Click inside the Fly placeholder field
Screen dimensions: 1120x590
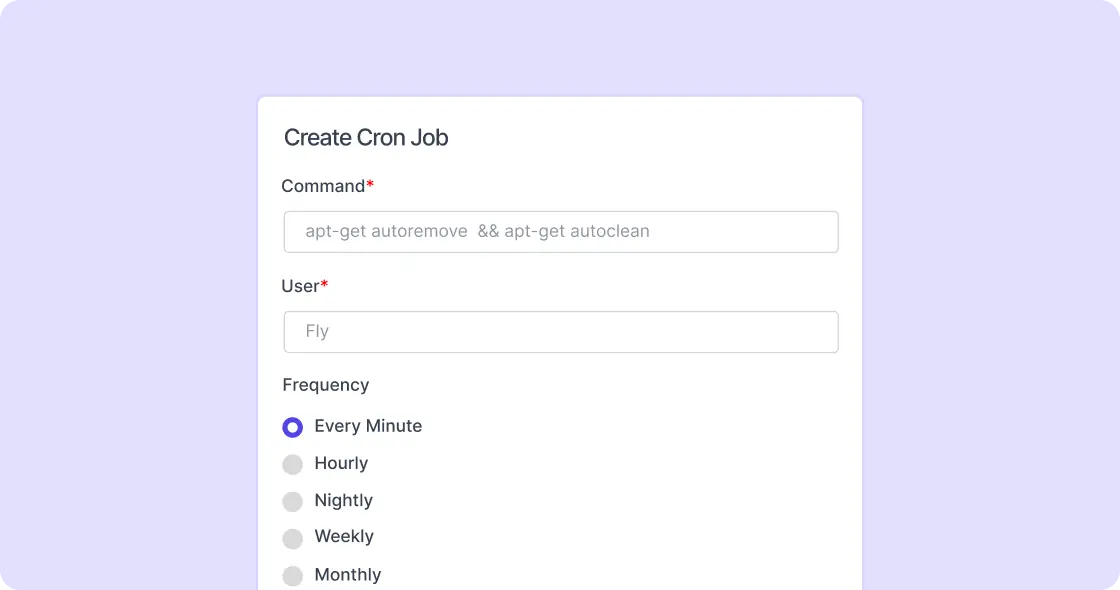coord(317,331)
